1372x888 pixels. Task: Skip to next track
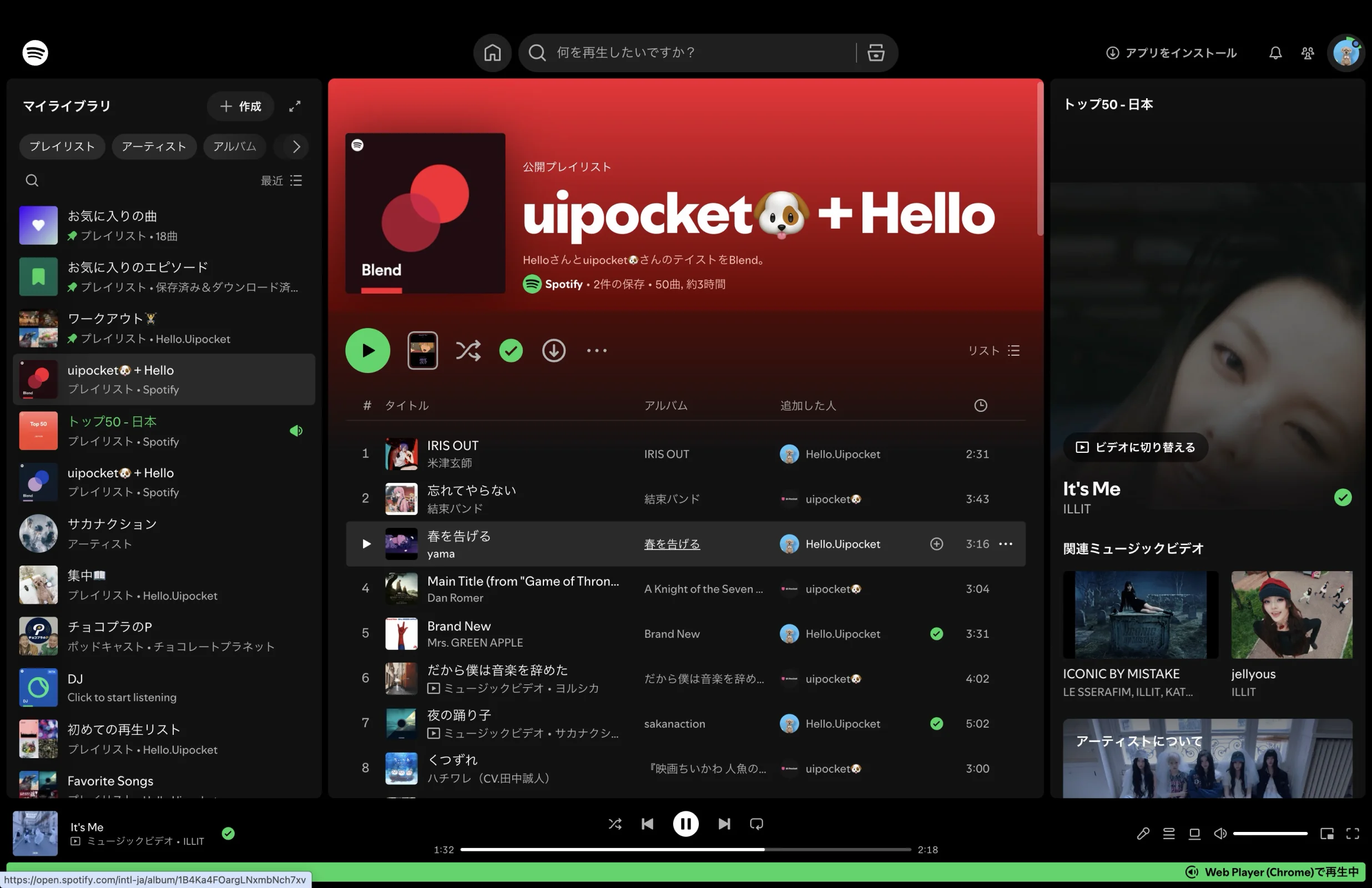[724, 824]
